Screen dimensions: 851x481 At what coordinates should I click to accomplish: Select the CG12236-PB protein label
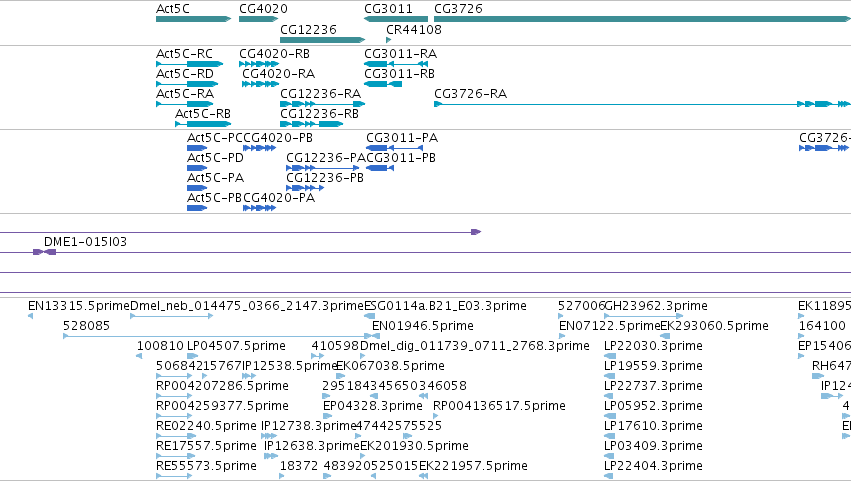(325, 178)
